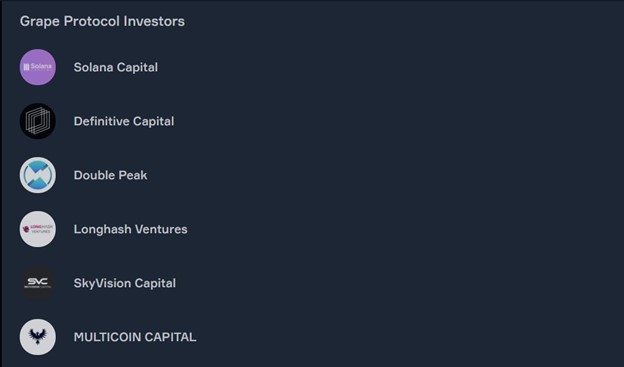Click the word MULTICOIN in the last row

(107, 337)
